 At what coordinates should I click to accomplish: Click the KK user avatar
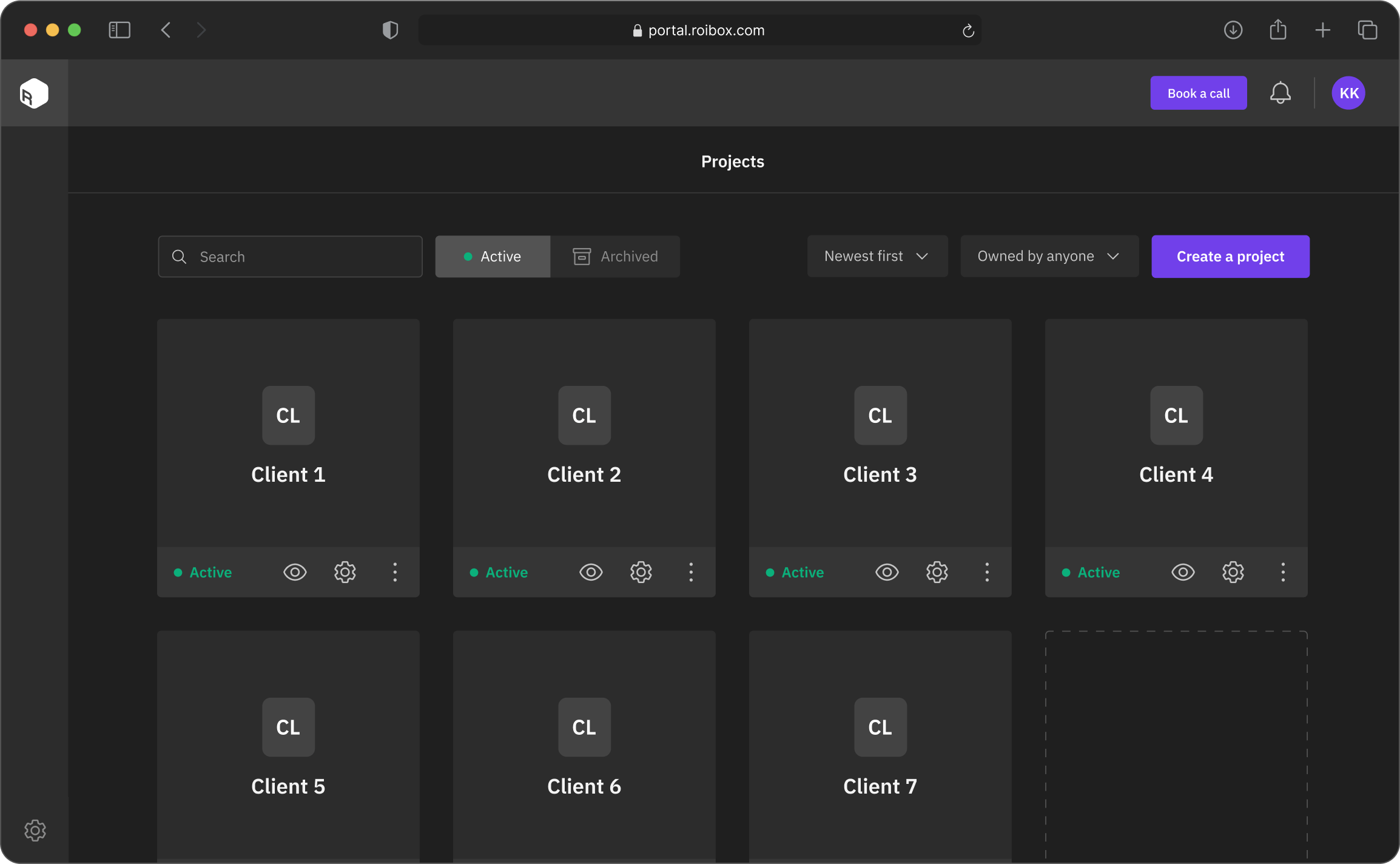coord(1348,93)
